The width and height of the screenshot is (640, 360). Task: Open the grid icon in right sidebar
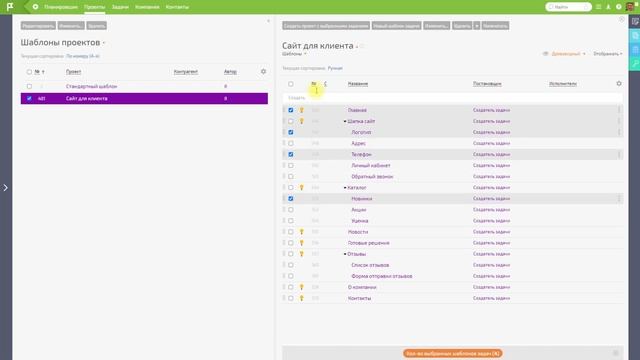[x=635, y=49]
